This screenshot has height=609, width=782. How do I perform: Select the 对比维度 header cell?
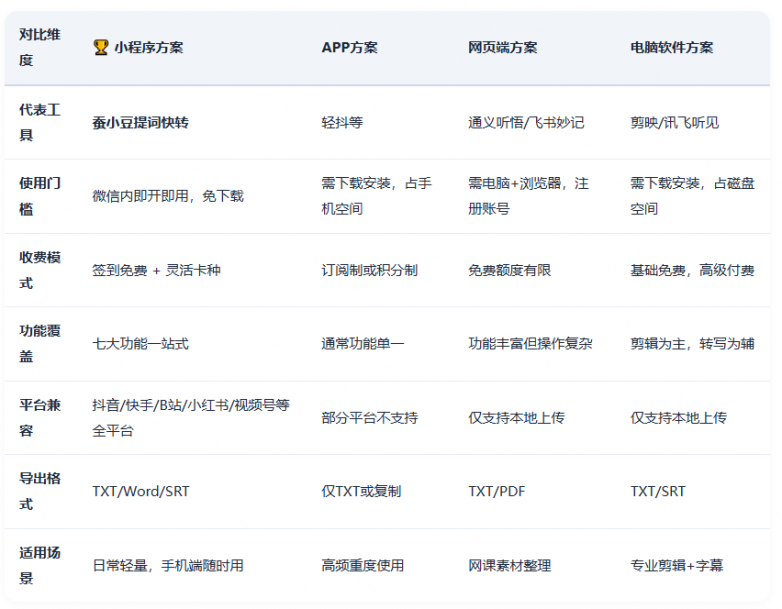[40, 47]
